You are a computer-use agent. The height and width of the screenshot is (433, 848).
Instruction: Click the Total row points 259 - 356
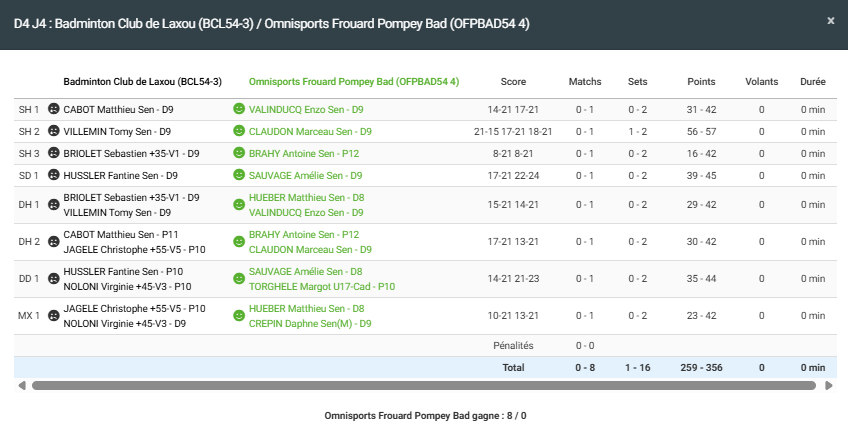pyautogui.click(x=701, y=368)
